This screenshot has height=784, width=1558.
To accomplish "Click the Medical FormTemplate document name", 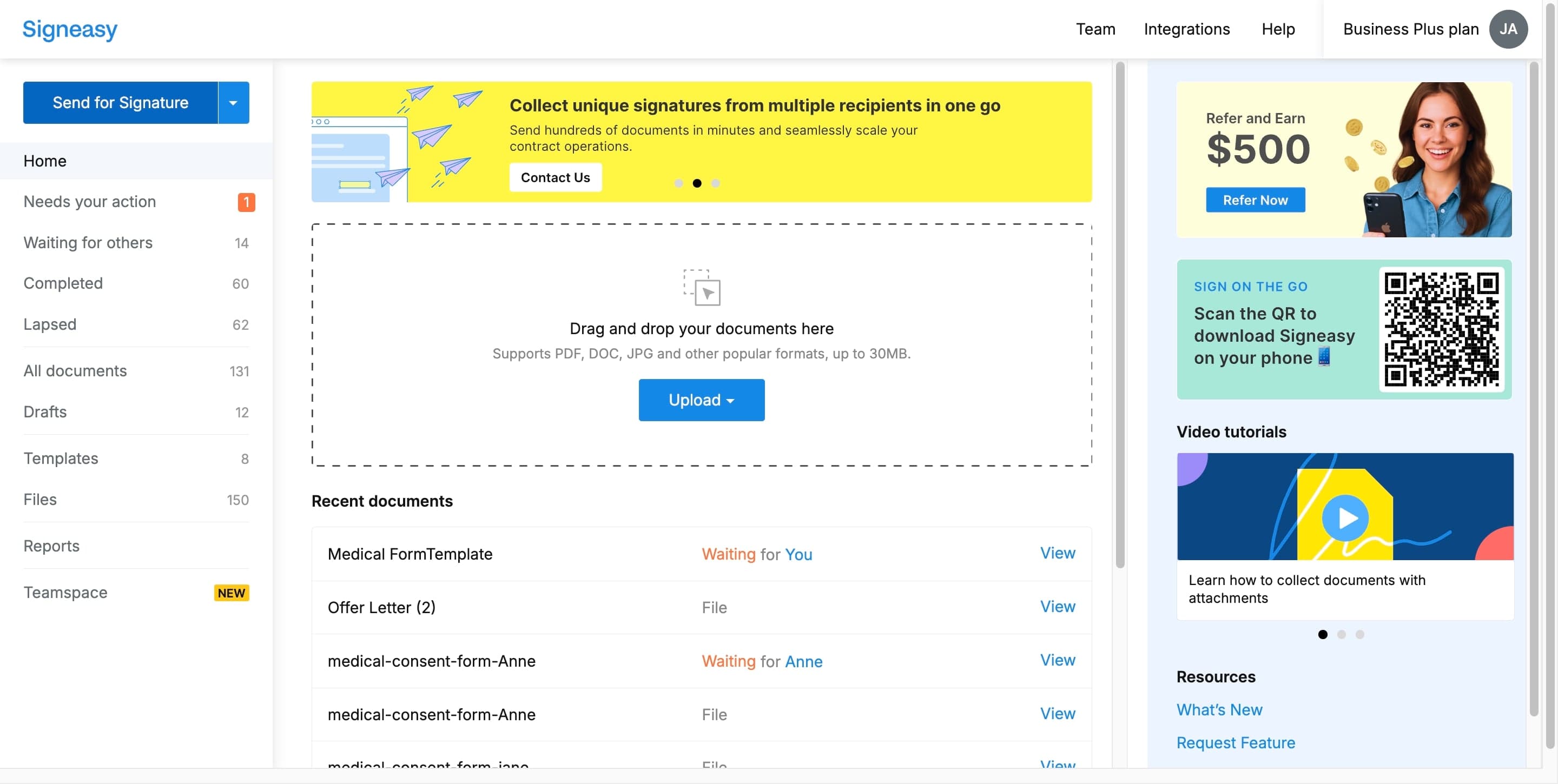I will pos(410,554).
